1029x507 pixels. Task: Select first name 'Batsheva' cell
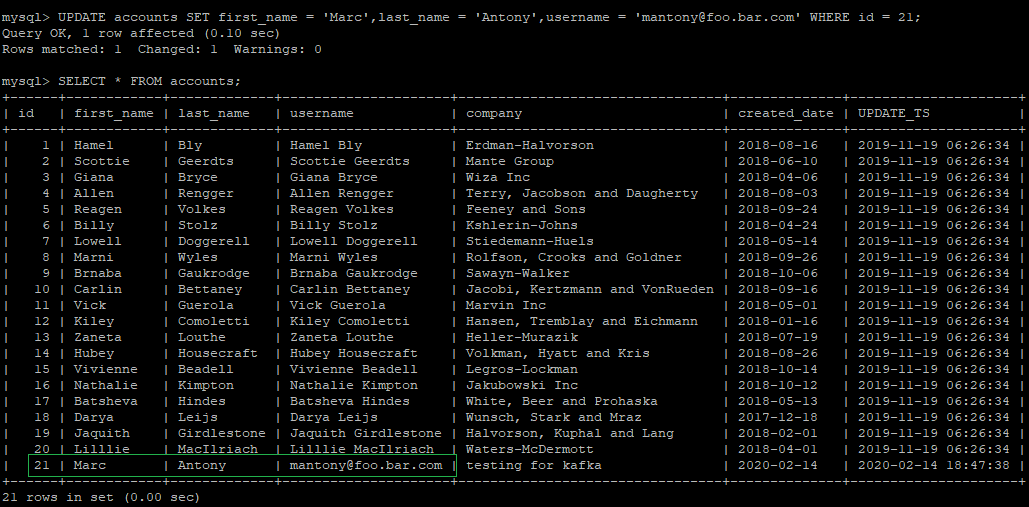[106, 401]
